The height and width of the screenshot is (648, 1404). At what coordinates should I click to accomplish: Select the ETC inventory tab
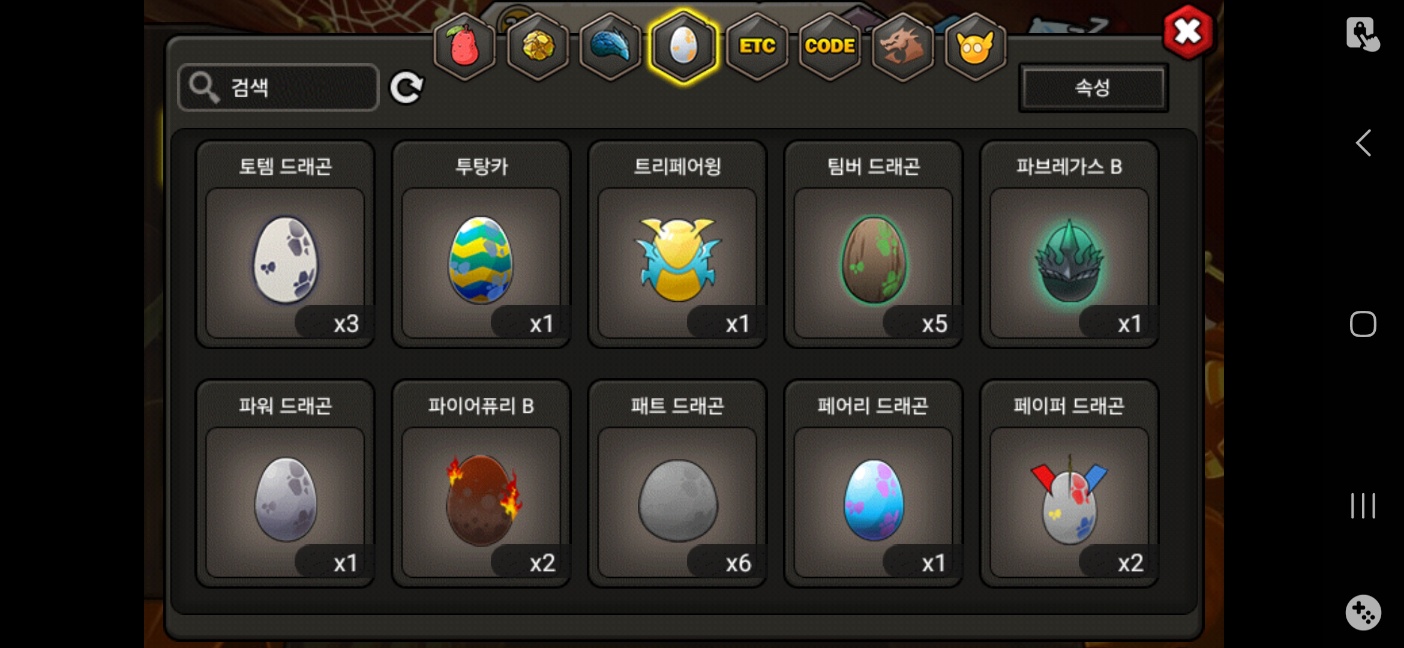[x=757, y=46]
